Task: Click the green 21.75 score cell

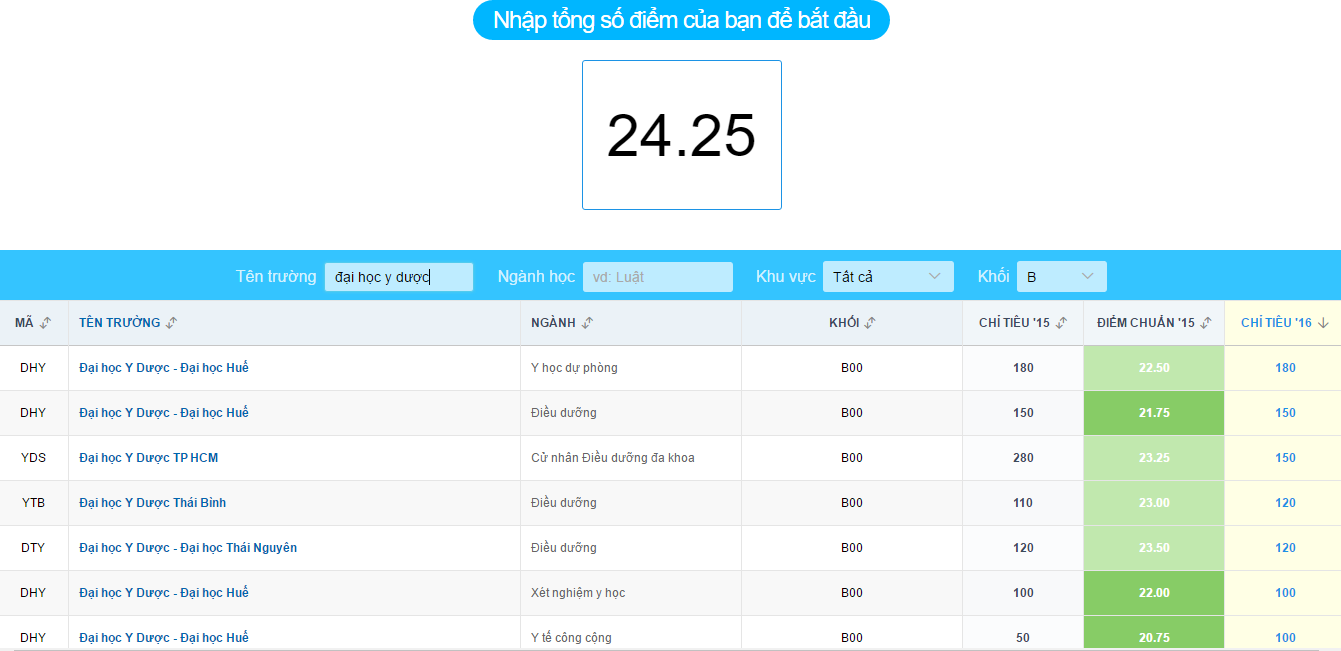Action: tap(1153, 412)
